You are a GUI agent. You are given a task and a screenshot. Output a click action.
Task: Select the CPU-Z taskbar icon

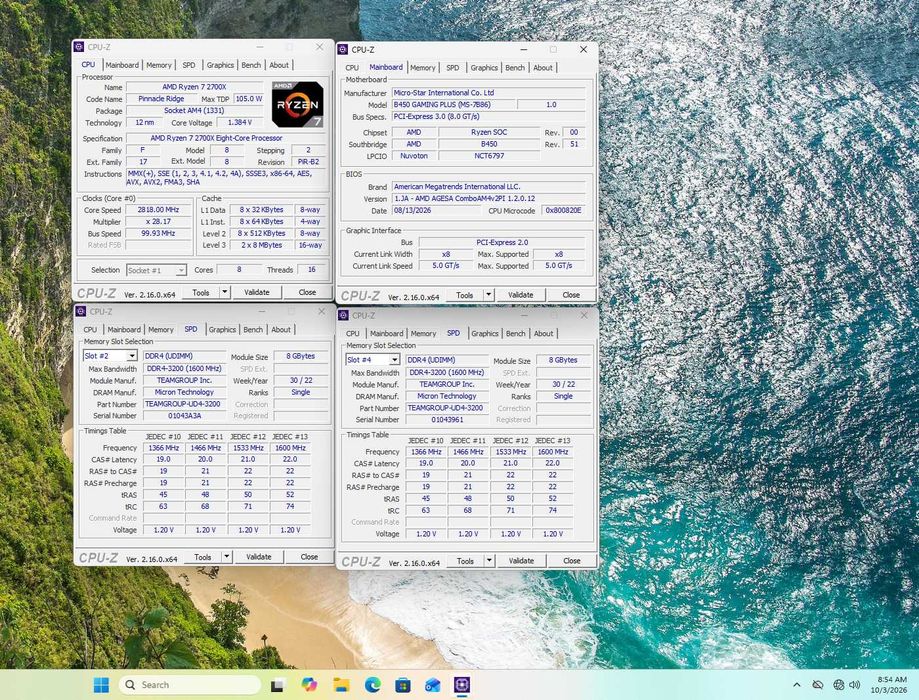[x=462, y=684]
